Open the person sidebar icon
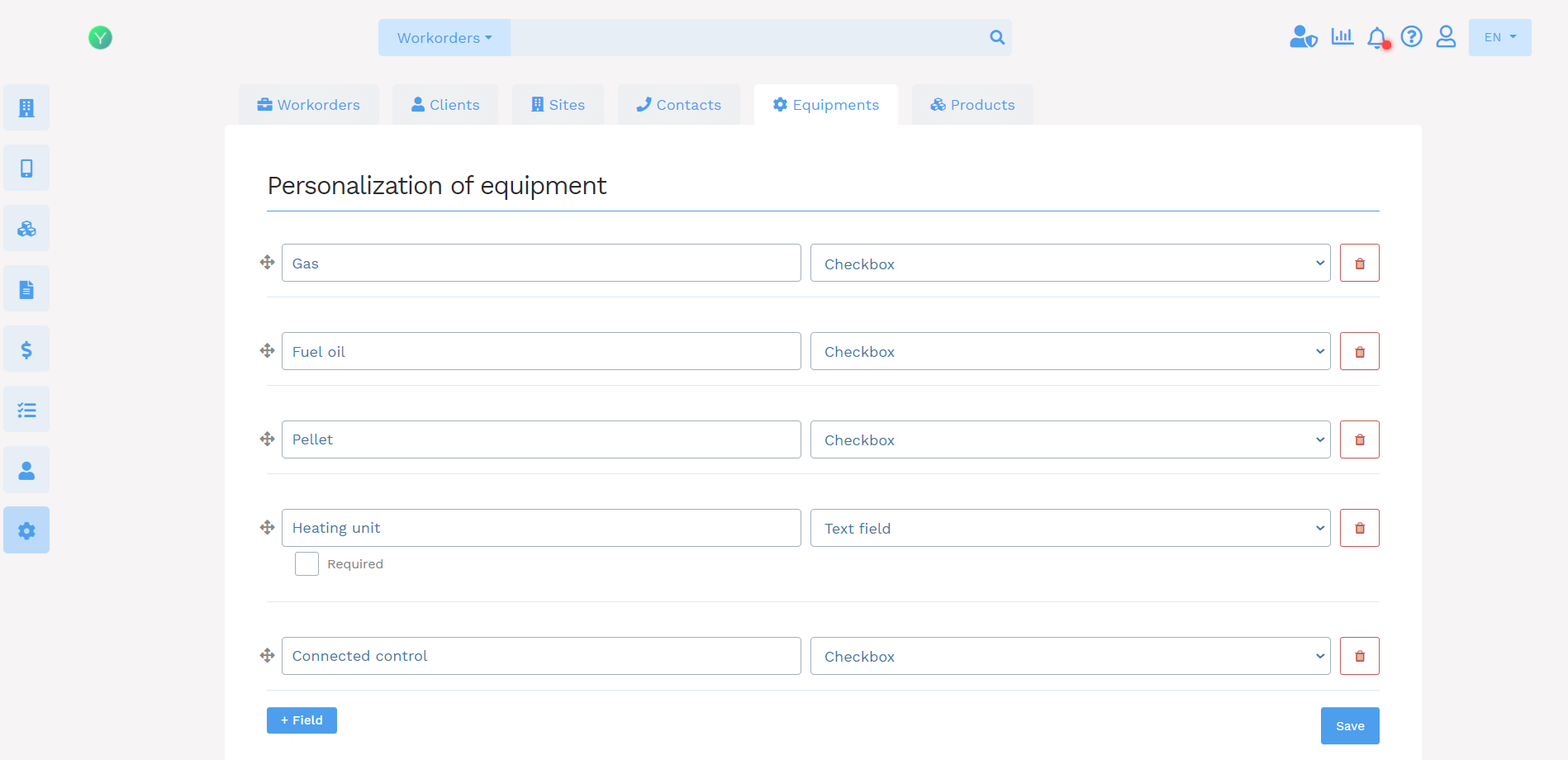The image size is (1568, 760). (x=26, y=469)
